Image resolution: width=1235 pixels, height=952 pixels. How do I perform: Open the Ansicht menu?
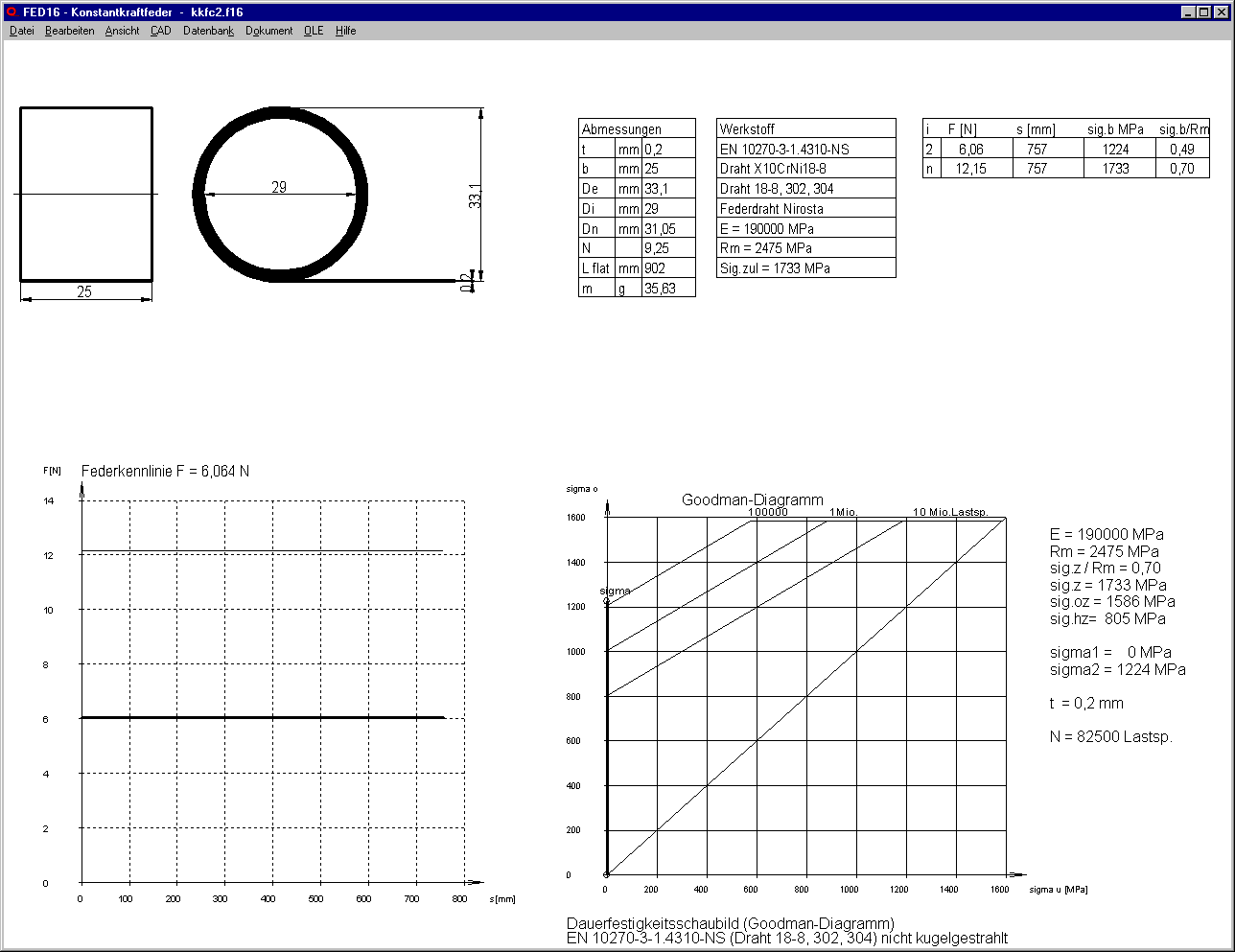[122, 31]
